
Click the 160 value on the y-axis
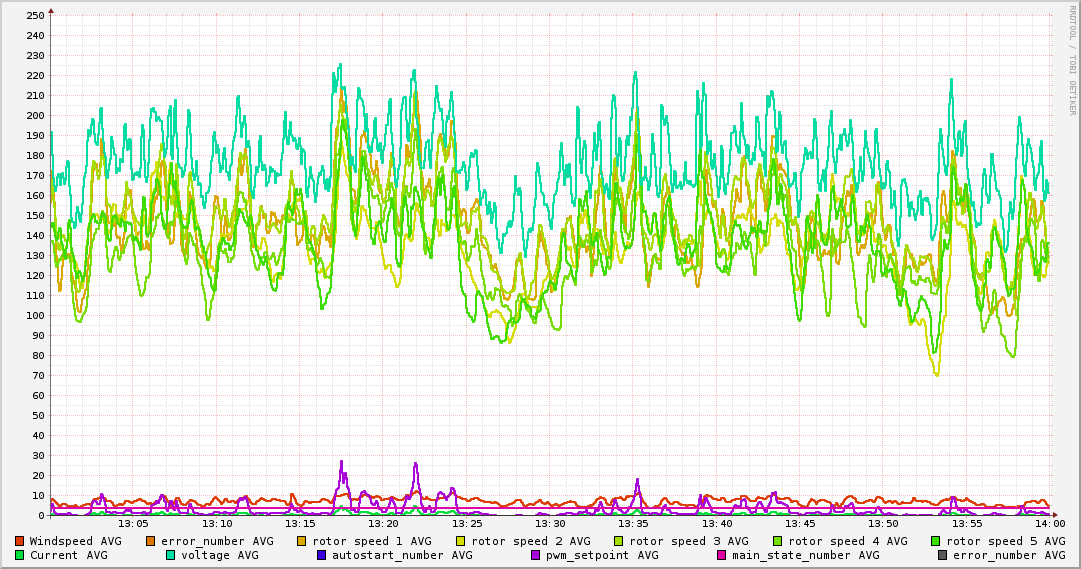click(34, 196)
